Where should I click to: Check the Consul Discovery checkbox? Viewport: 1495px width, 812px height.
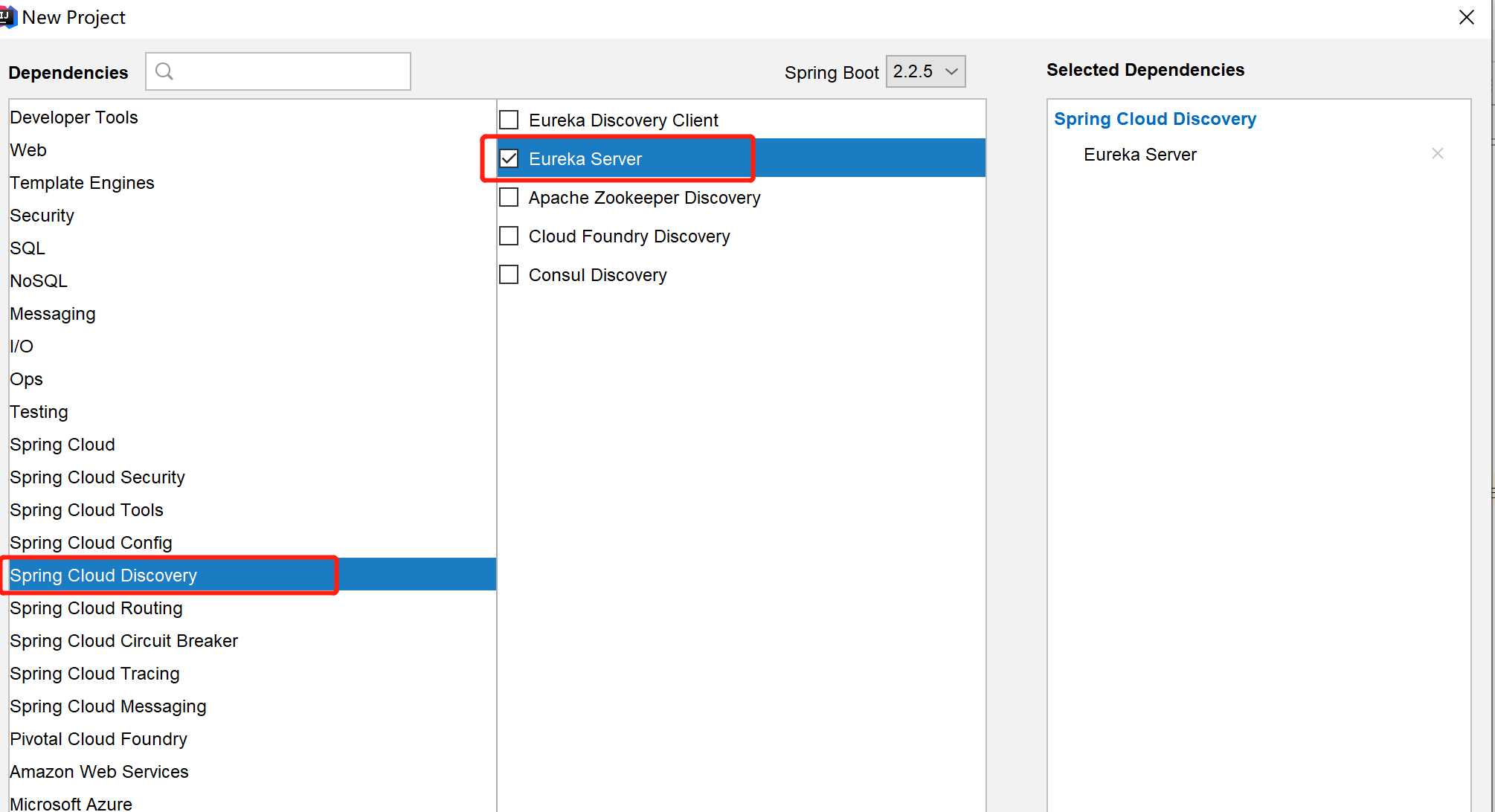pyautogui.click(x=509, y=274)
